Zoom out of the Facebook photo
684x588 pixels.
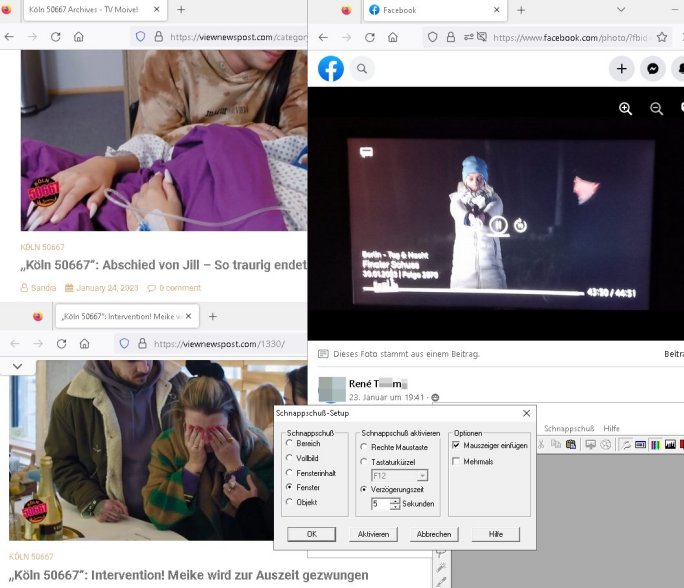(x=656, y=109)
